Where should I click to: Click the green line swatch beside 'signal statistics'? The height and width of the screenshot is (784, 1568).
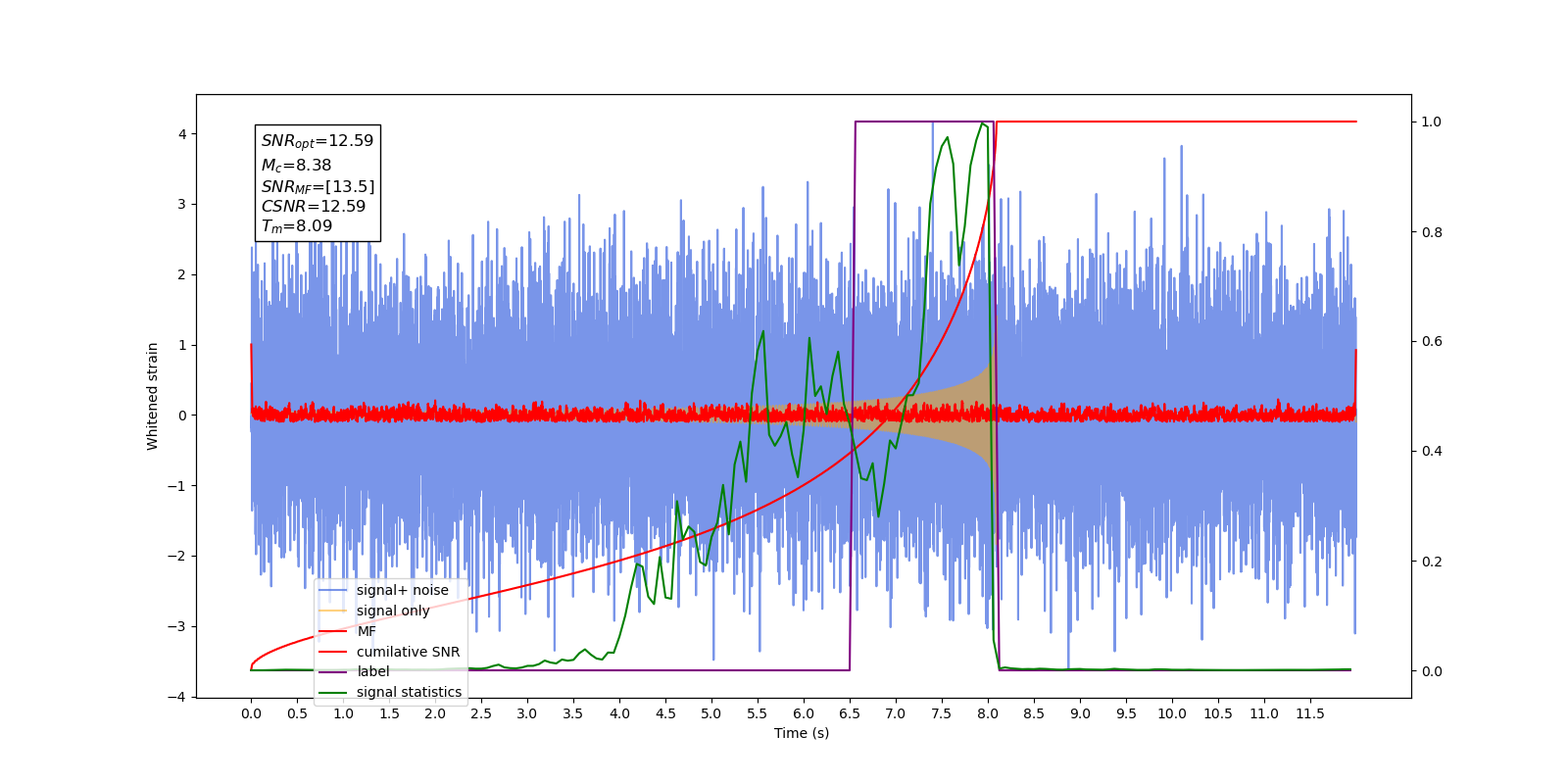(333, 692)
